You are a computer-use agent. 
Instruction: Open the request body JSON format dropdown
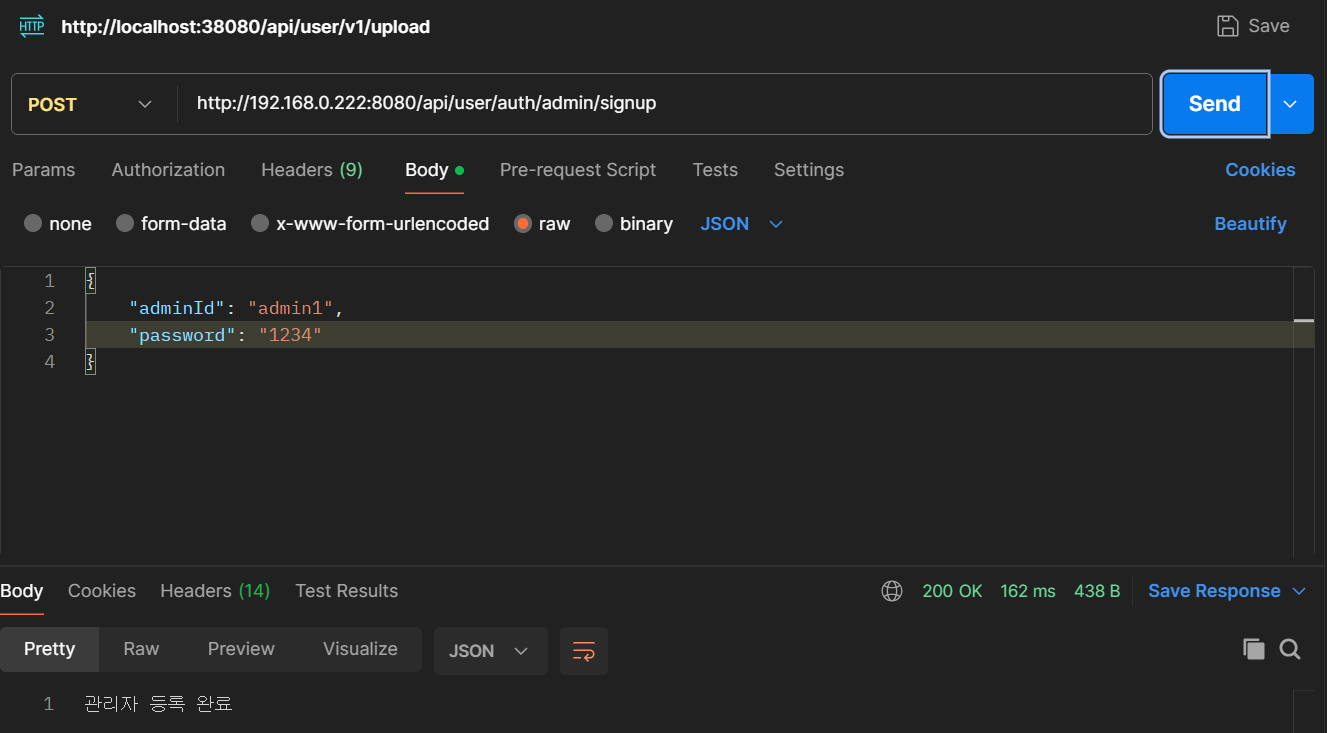pyautogui.click(x=741, y=224)
